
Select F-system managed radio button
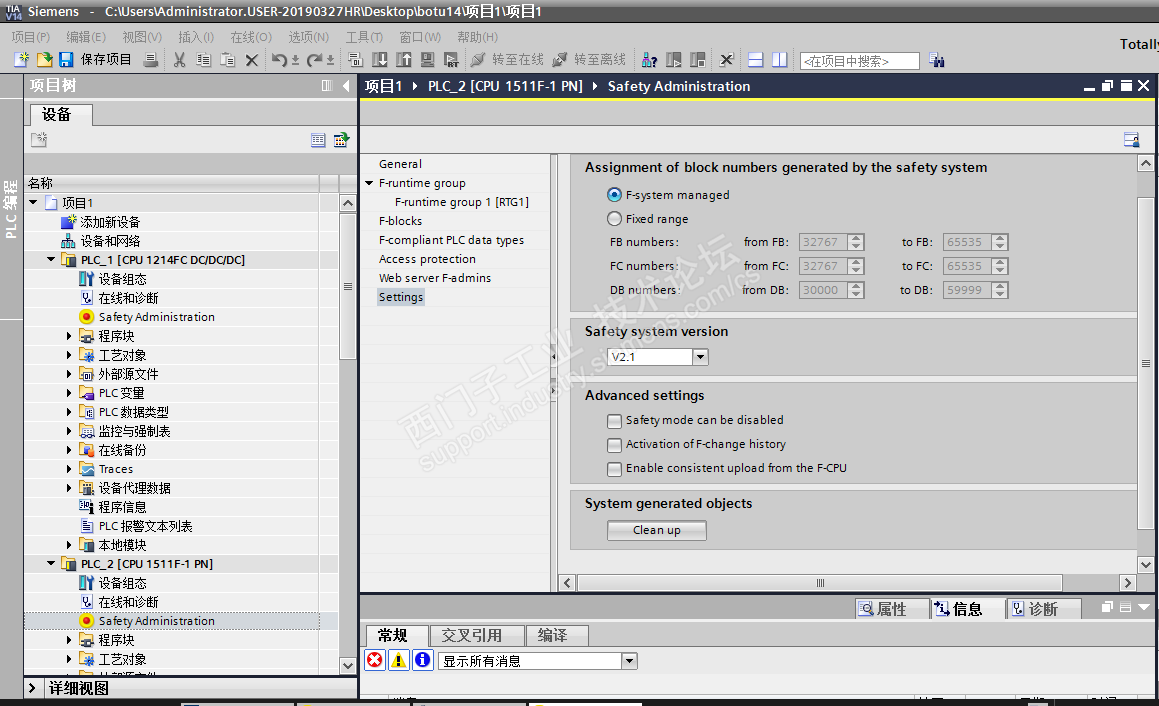tap(614, 194)
